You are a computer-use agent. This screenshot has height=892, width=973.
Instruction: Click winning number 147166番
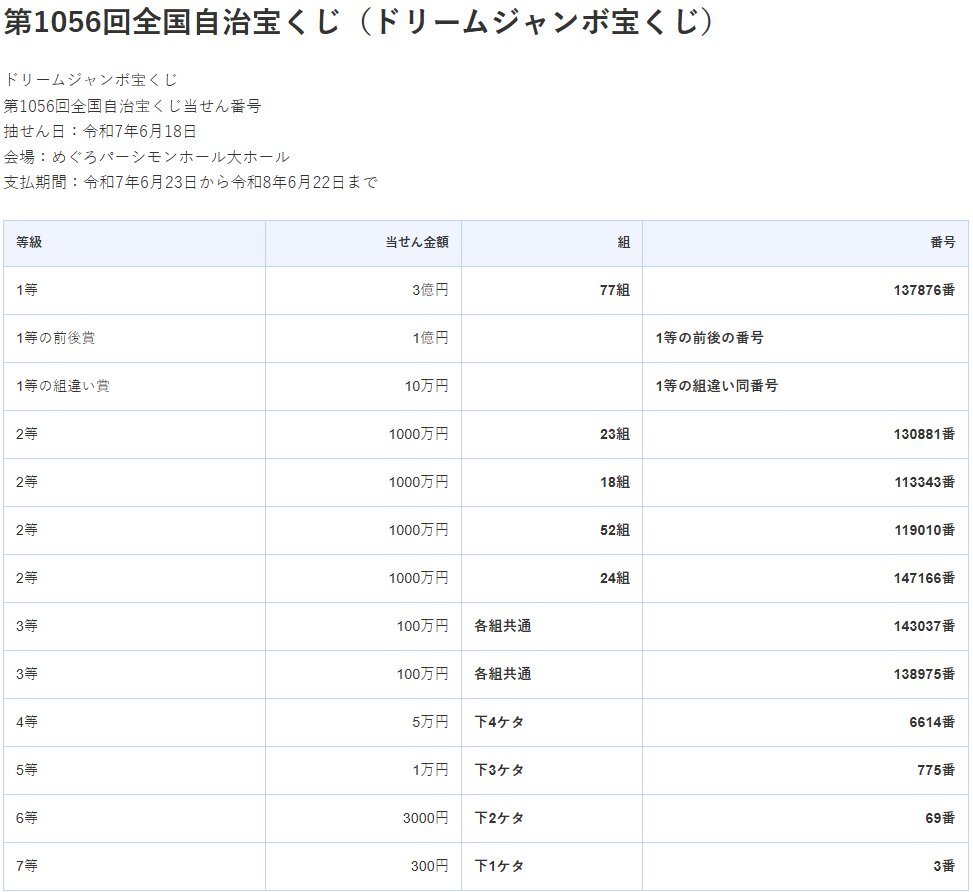point(924,578)
